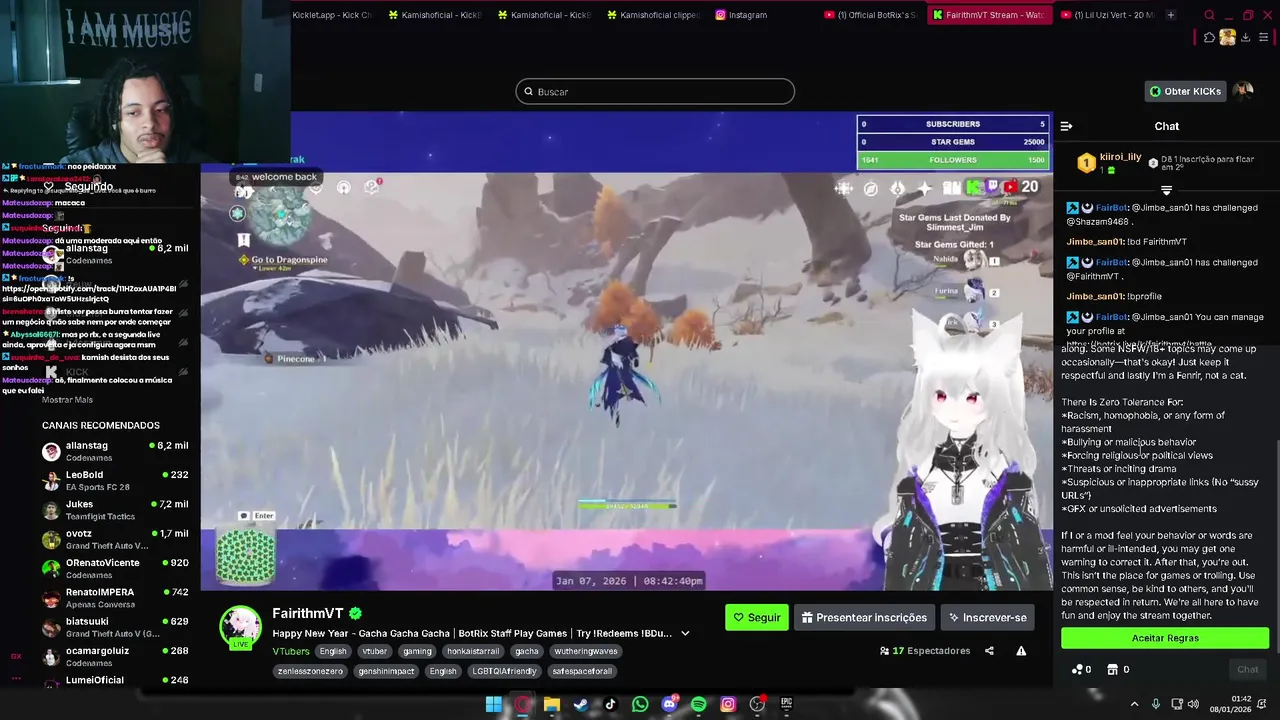The width and height of the screenshot is (1280, 720).
Task: Click the report warning triangle icon
Action: click(1021, 651)
